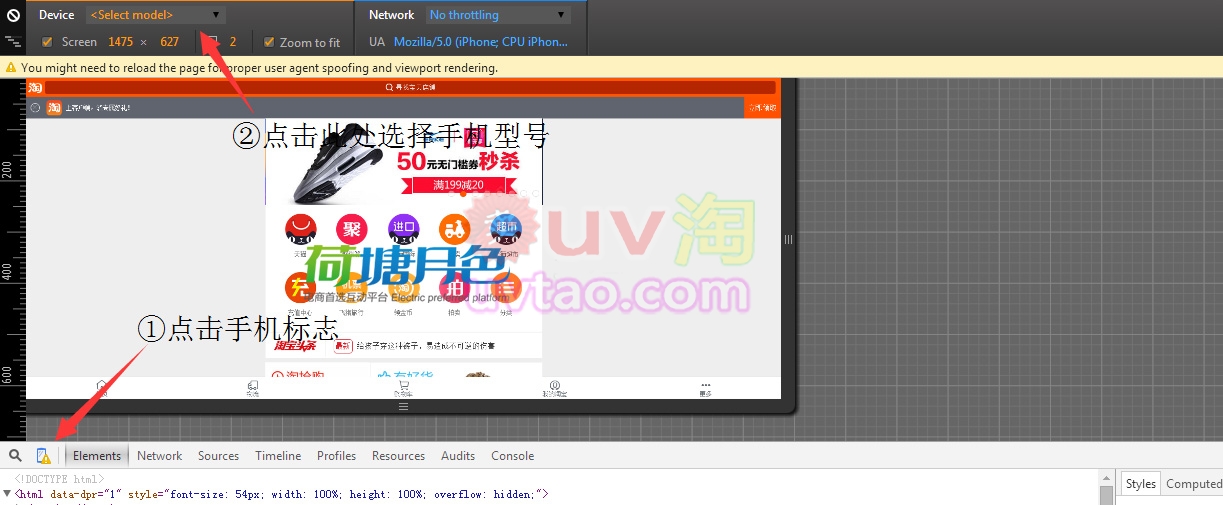Uncheck the Screen resolution checkbox

(x=48, y=42)
